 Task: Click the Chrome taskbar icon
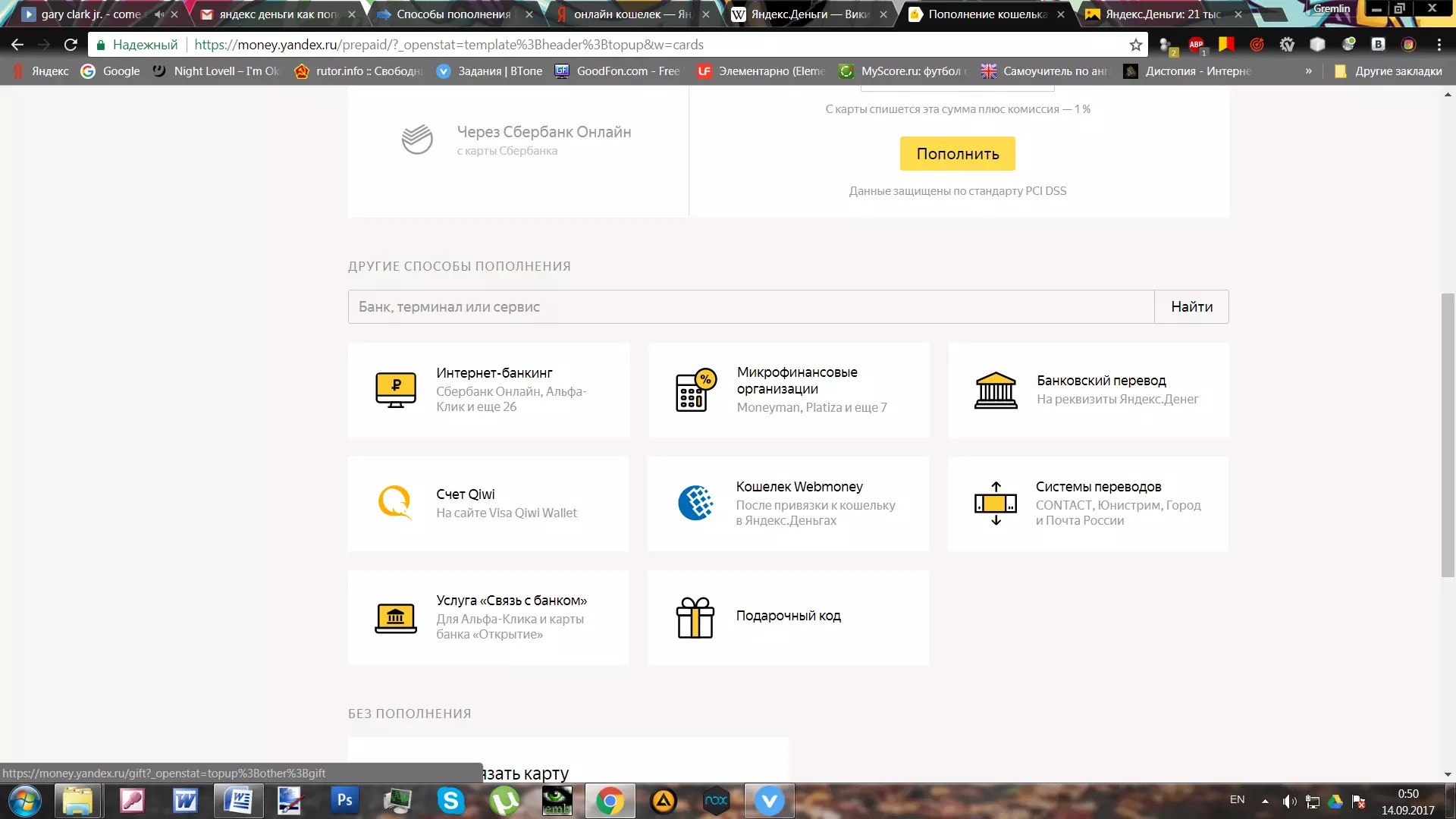pos(610,800)
